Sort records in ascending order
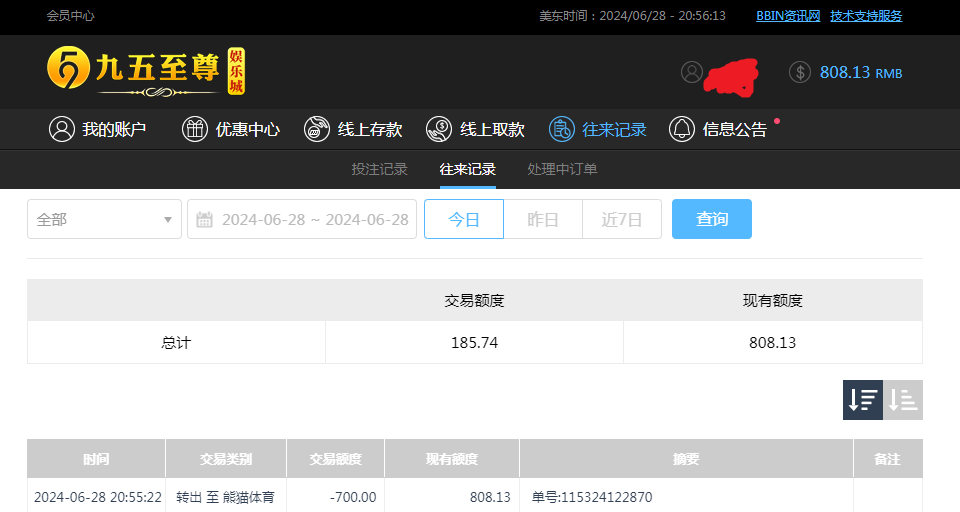The width and height of the screenshot is (960, 512). [x=903, y=400]
